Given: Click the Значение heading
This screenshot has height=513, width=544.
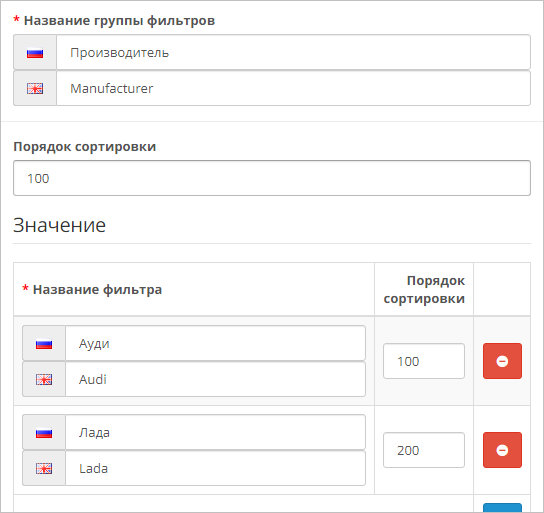Looking at the screenshot, I should pos(59,225).
